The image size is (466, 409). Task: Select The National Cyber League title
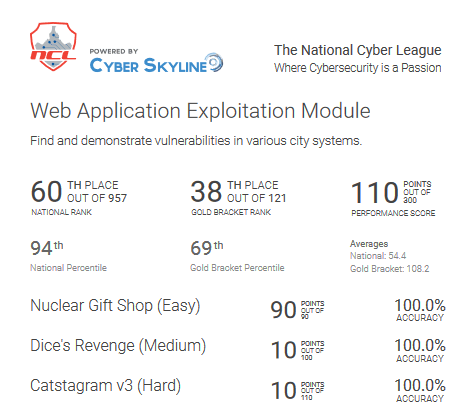358,50
